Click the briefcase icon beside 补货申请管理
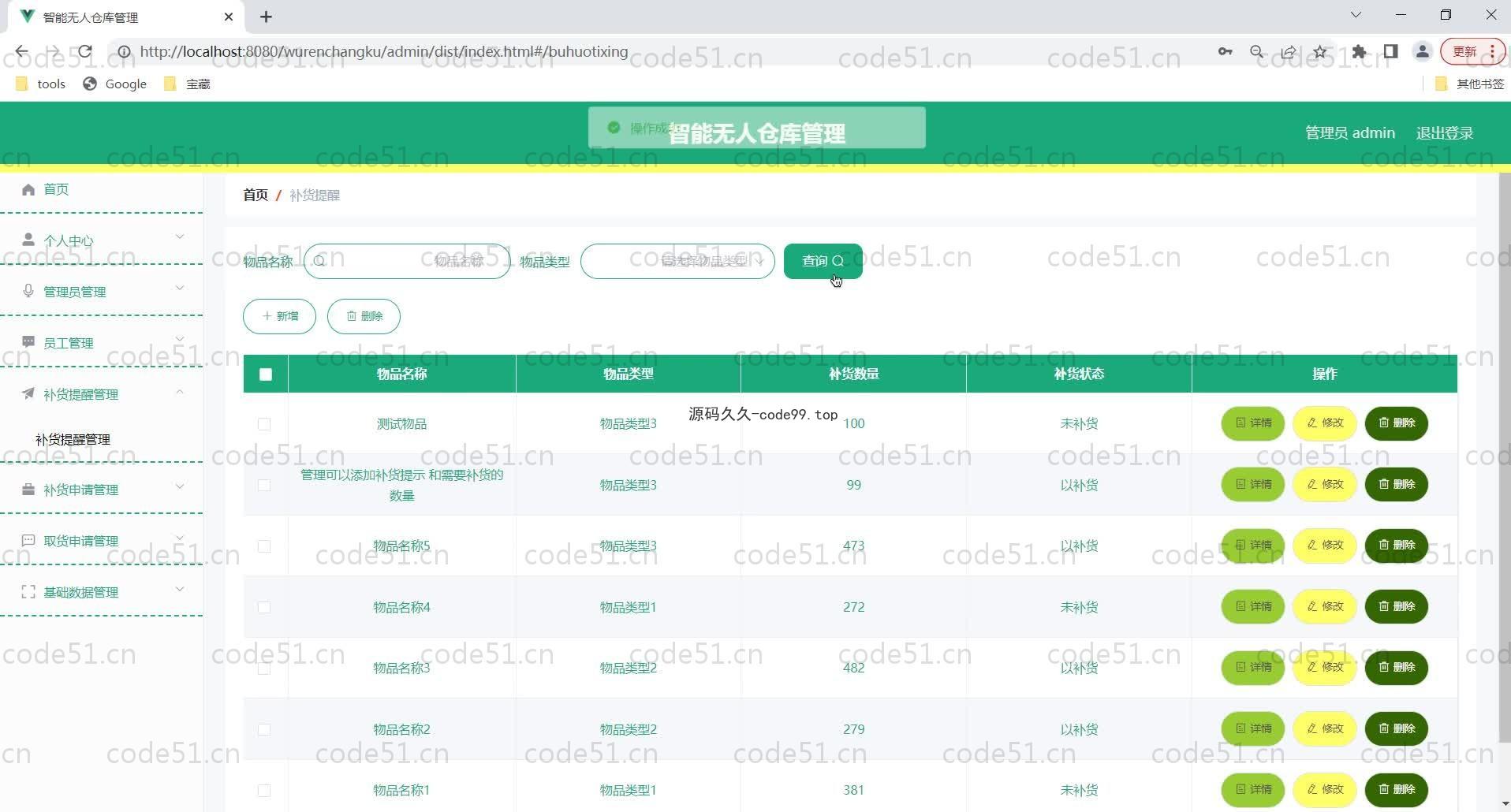 (28, 490)
